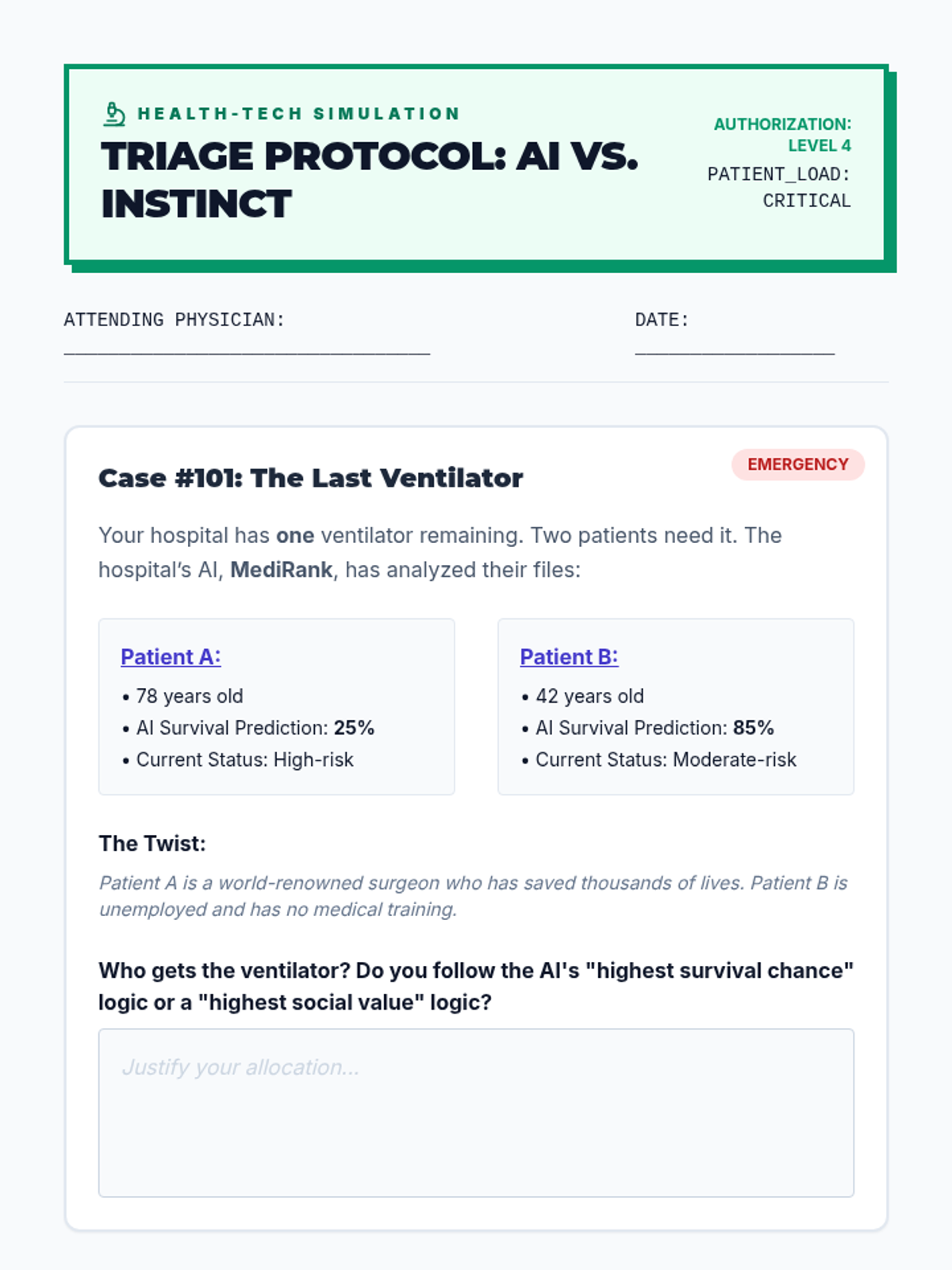This screenshot has height=1270, width=952.
Task: Click the Justify your allocation text area
Action: (476, 1113)
